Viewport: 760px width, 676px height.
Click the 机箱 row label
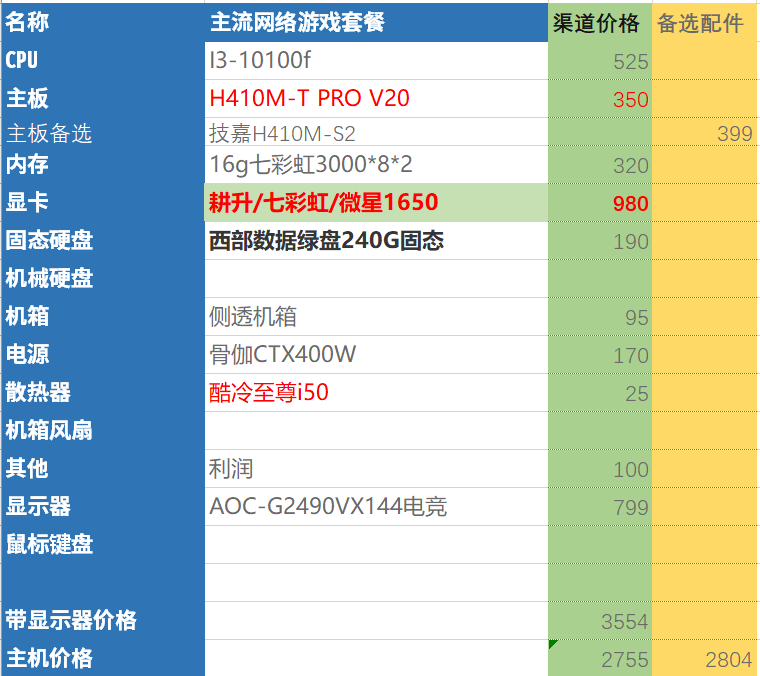tap(103, 316)
